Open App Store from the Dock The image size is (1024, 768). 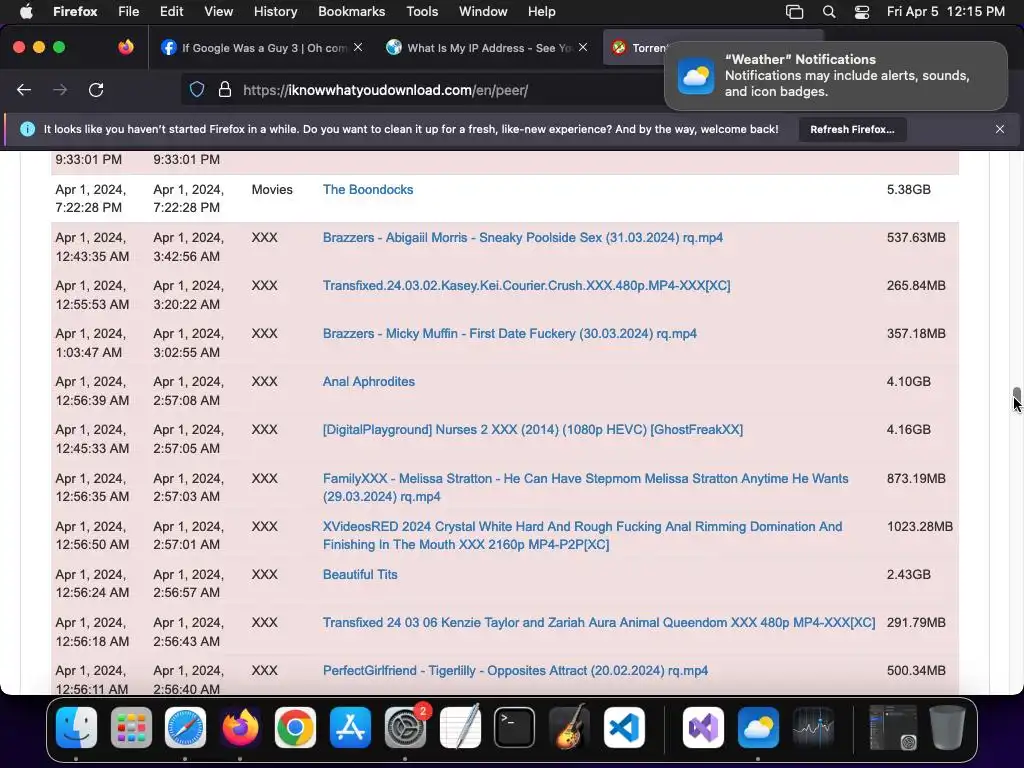coord(350,727)
